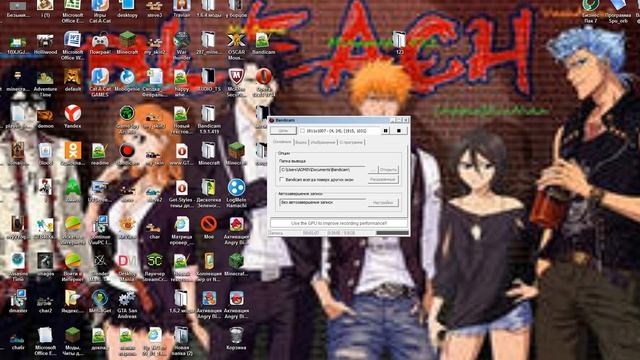Screen dimensions: 640x360
Task: Select the Cat A Cat GAMES desktop icon
Action: coord(100,82)
